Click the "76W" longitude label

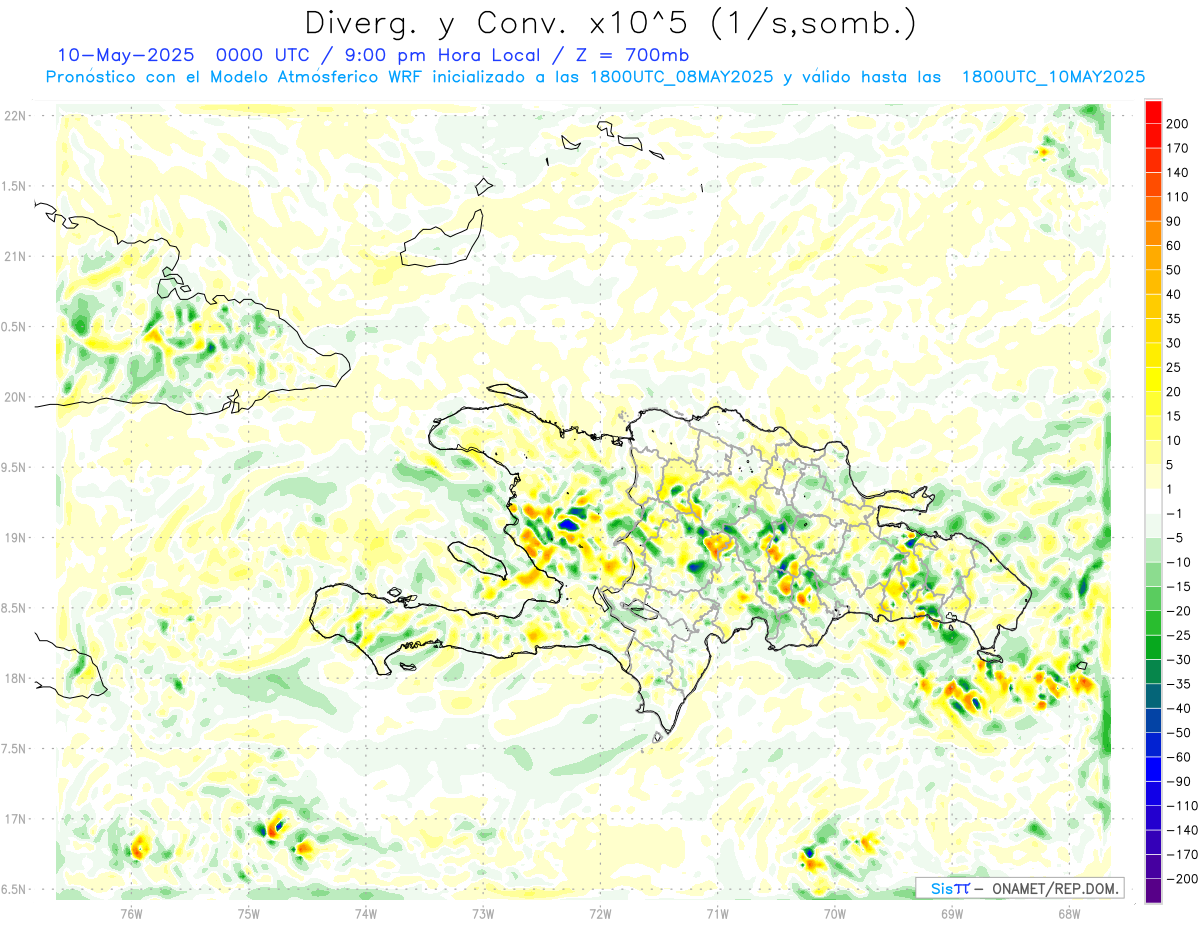pos(131,913)
